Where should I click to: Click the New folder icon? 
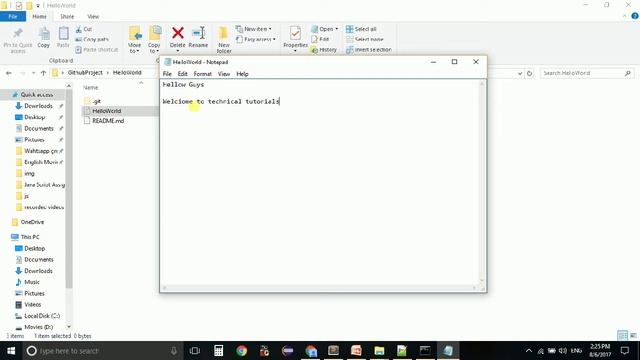click(x=224, y=33)
